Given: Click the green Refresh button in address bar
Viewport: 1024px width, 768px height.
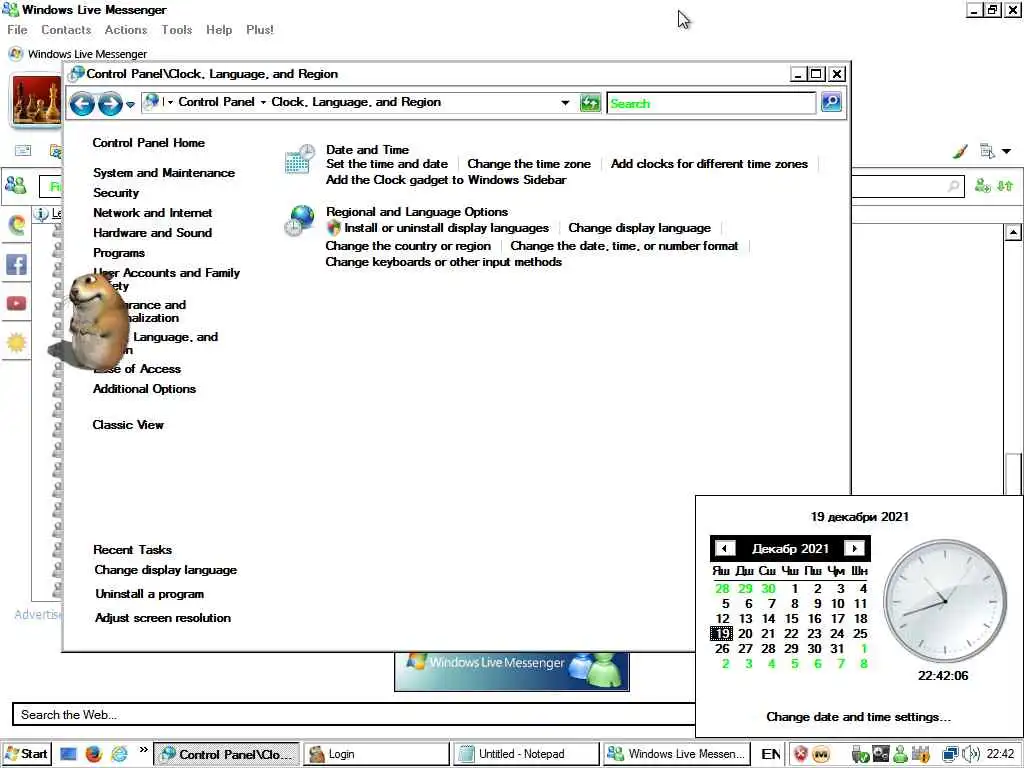Looking at the screenshot, I should pos(590,103).
